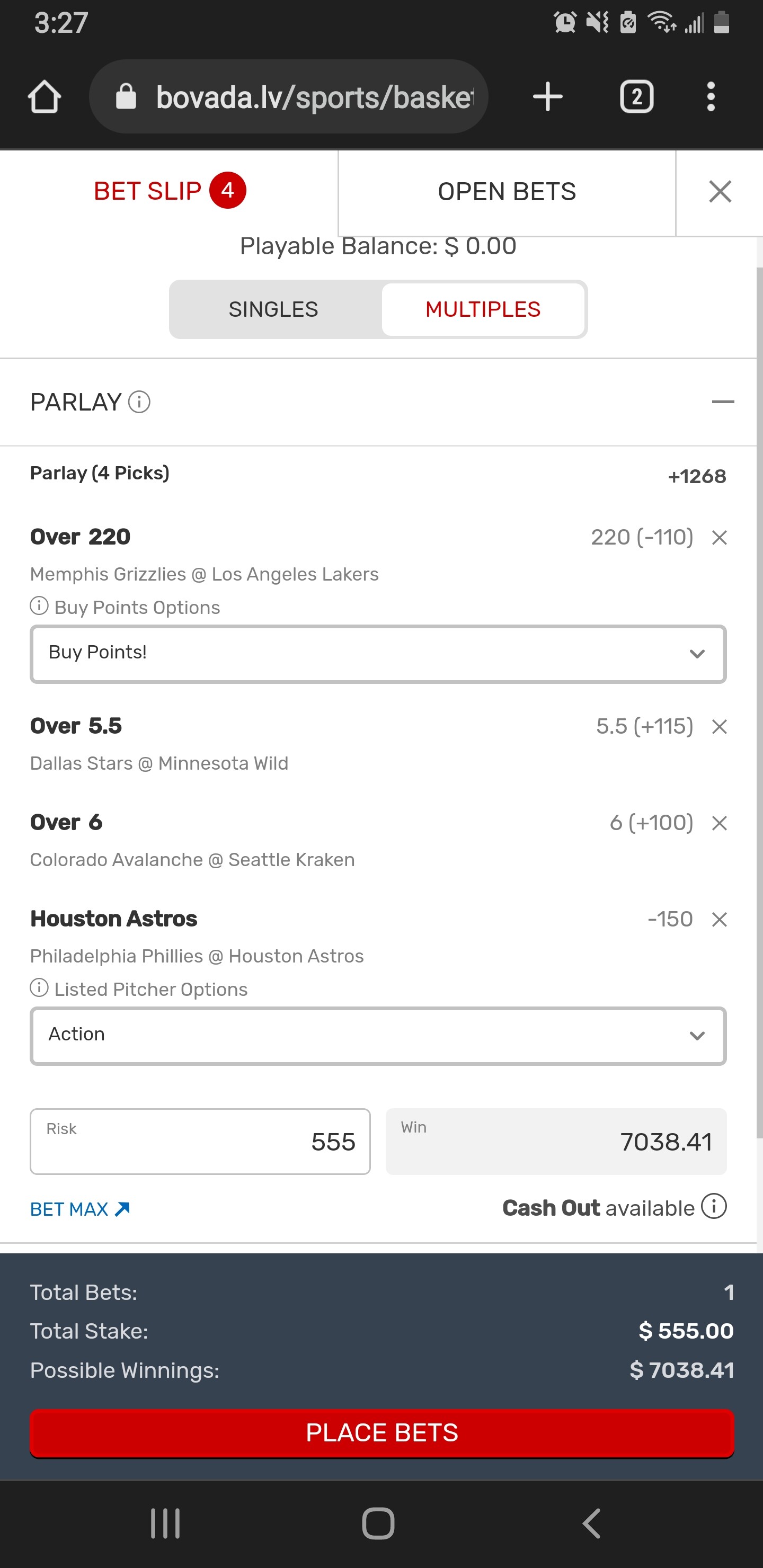Show Cash Out info icon
Screen dimensions: 763x1568
click(714, 1206)
